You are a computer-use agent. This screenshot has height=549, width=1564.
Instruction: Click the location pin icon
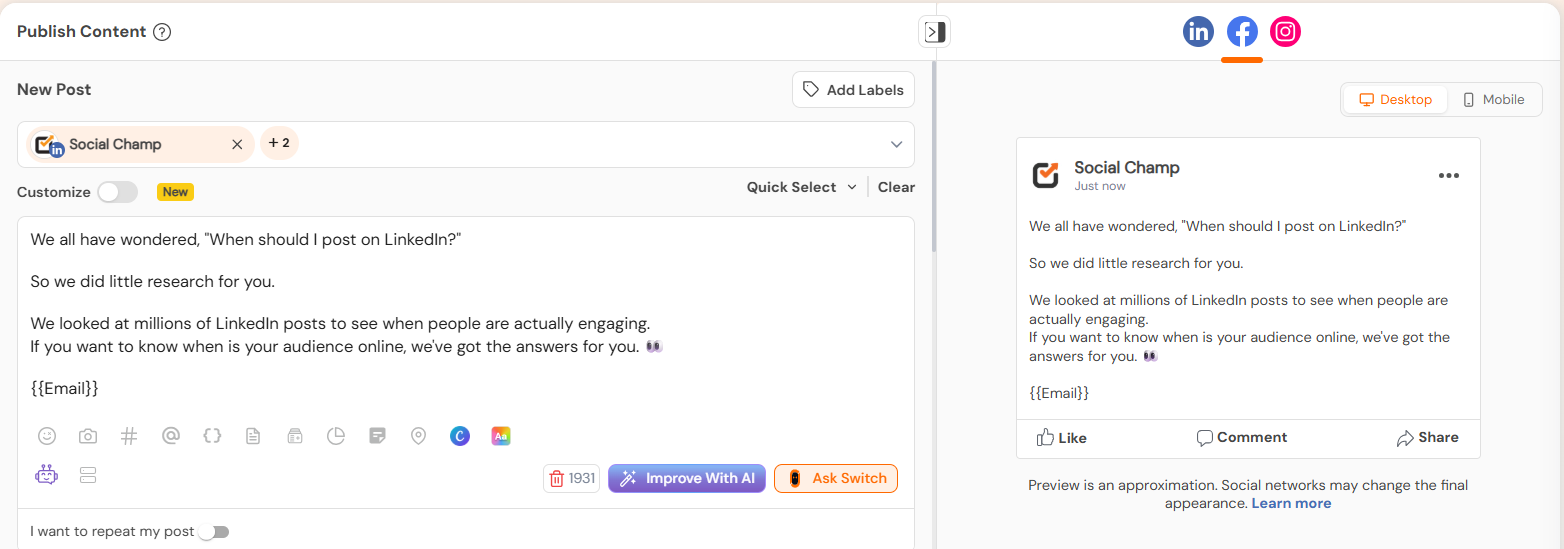(419, 436)
